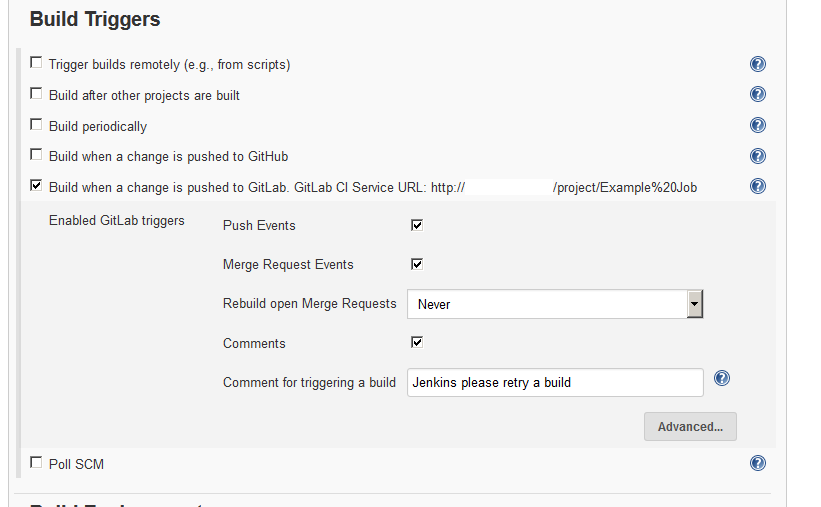Image resolution: width=821 pixels, height=507 pixels.
Task: Toggle the Comments checkbox
Action: click(417, 343)
